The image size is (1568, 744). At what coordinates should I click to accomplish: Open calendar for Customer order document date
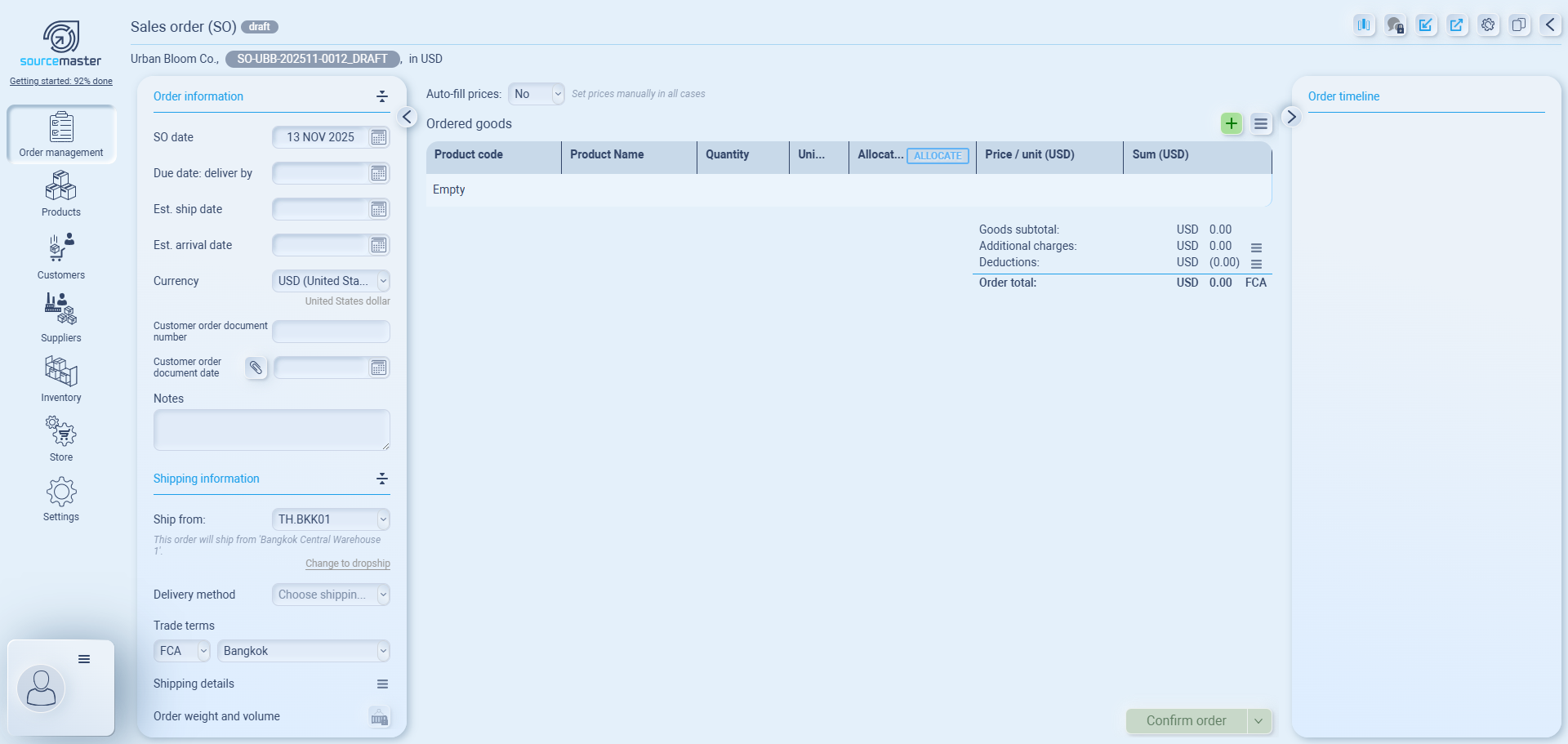click(379, 368)
